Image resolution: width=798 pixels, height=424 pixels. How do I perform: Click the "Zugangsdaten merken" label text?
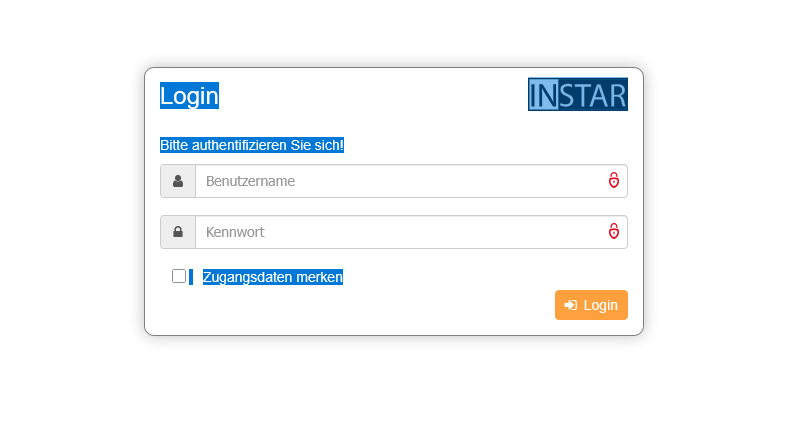pos(273,277)
